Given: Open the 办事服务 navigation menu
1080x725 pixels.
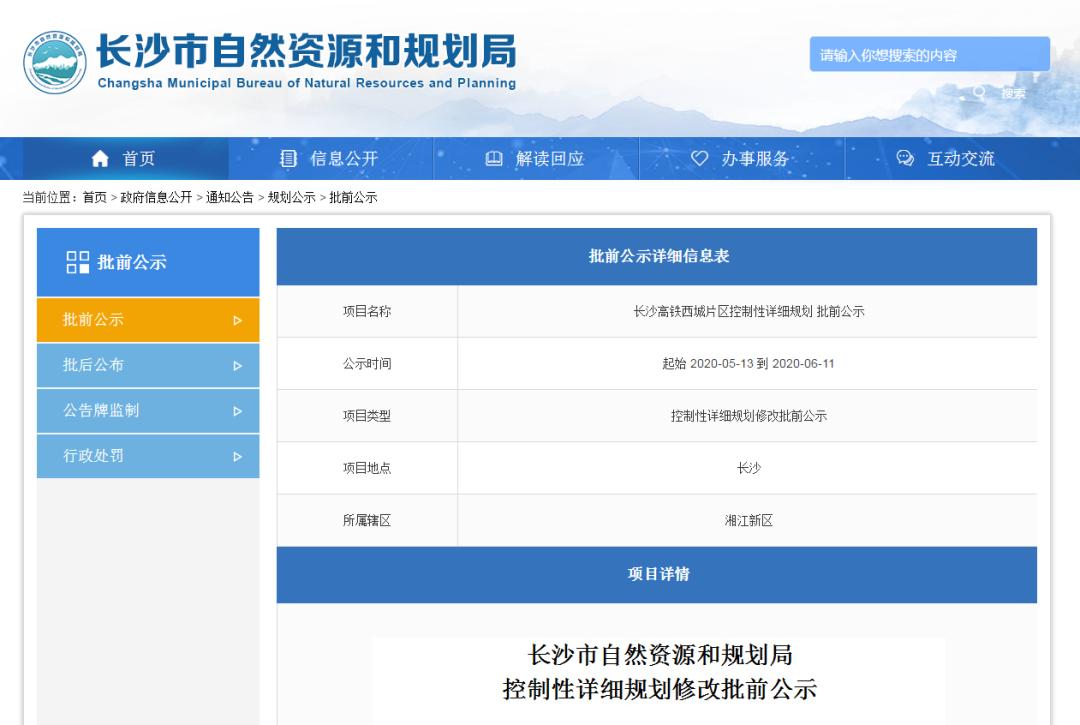Looking at the screenshot, I should (x=755, y=159).
